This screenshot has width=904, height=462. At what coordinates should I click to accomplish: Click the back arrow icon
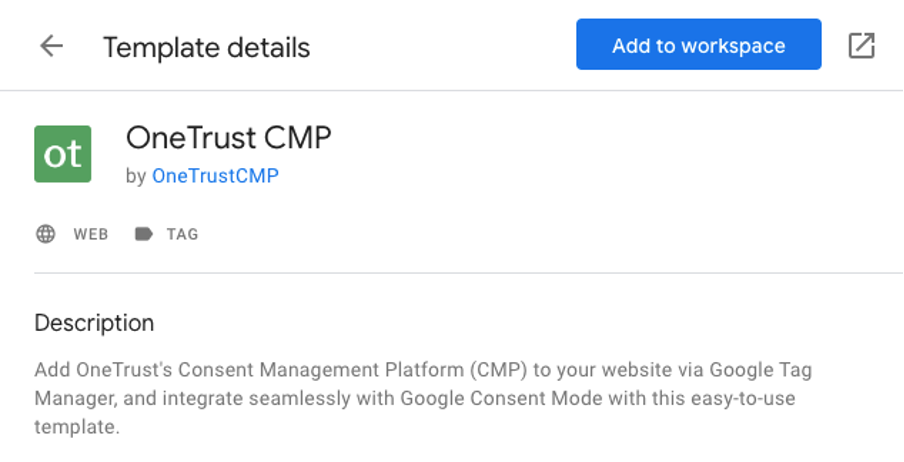pyautogui.click(x=51, y=46)
